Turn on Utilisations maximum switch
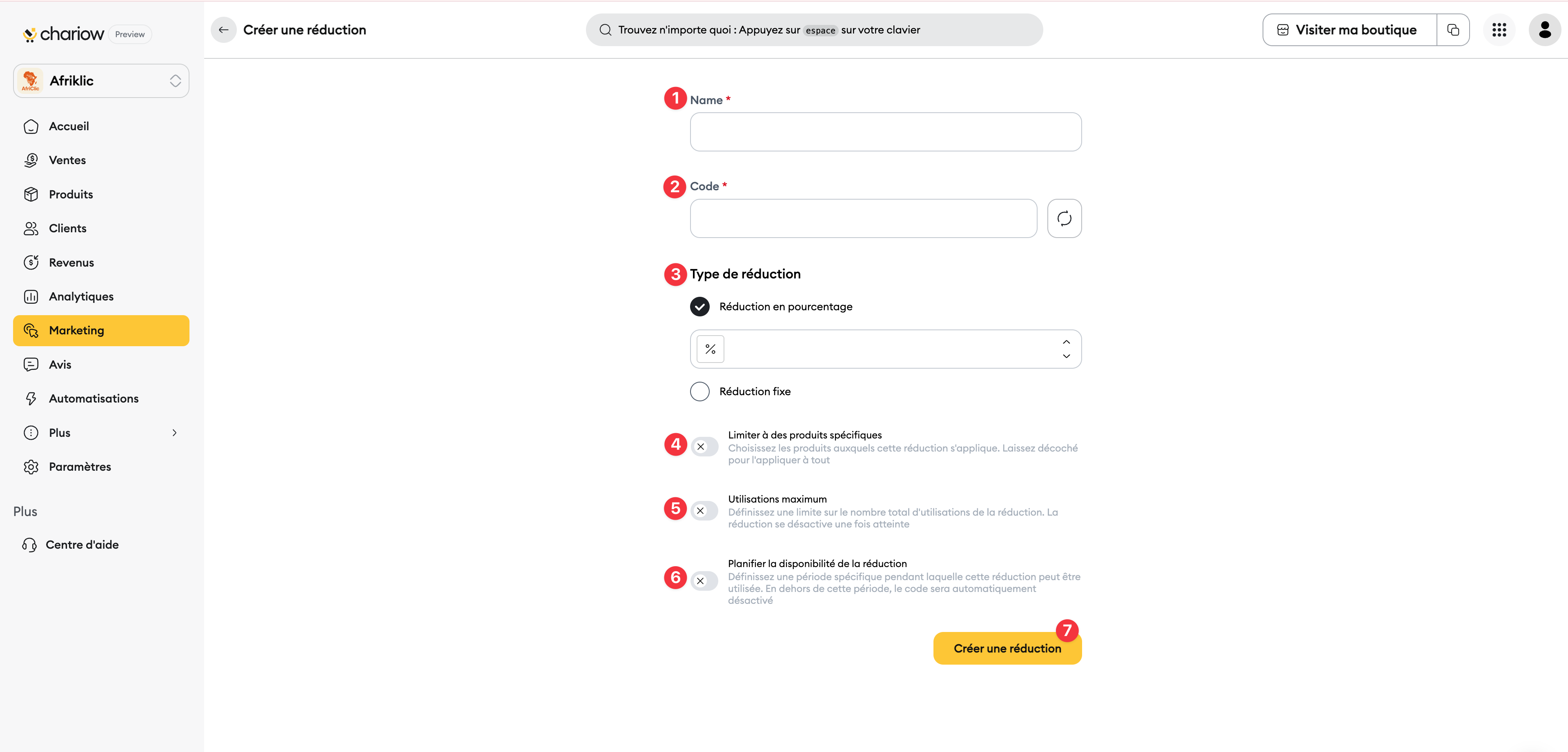 click(x=704, y=510)
